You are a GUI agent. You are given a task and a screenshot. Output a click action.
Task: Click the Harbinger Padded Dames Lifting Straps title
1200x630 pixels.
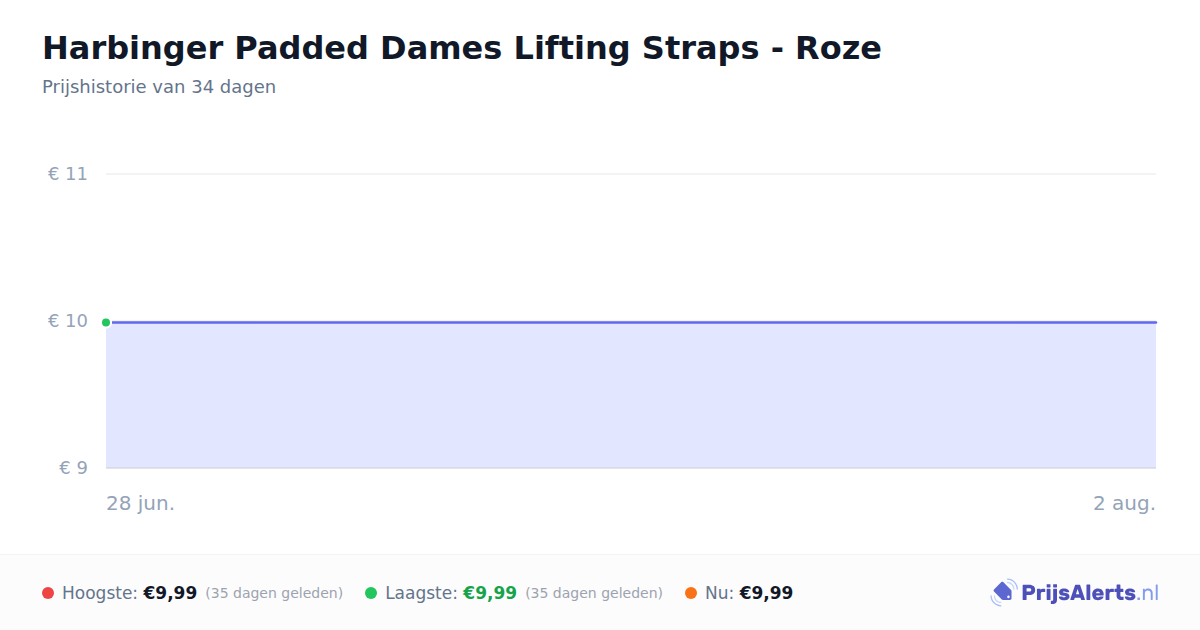(x=462, y=48)
